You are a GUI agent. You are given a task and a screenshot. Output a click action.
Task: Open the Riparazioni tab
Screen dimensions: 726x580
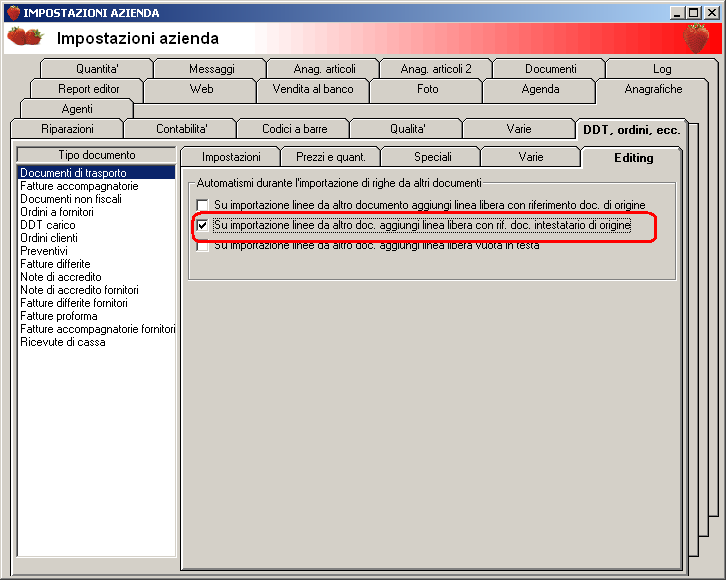point(67,129)
